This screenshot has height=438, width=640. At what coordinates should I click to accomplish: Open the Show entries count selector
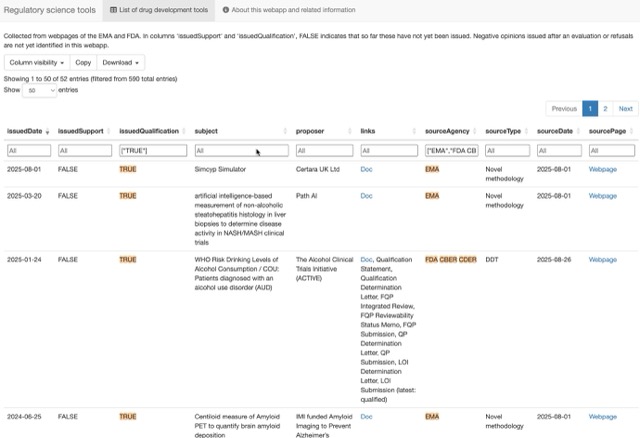(39, 90)
